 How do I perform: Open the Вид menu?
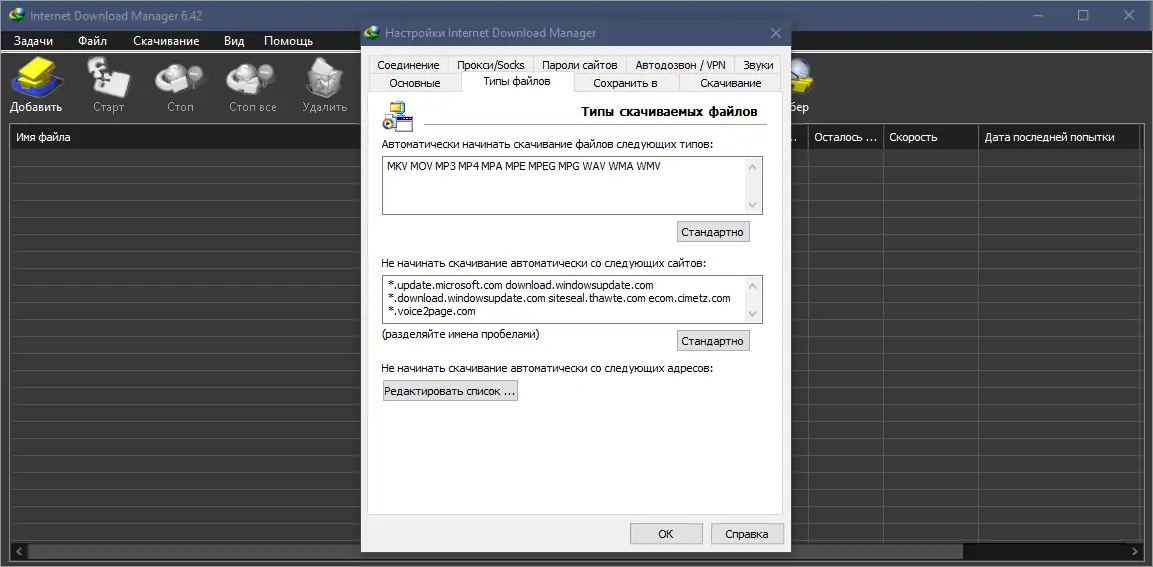[x=234, y=41]
